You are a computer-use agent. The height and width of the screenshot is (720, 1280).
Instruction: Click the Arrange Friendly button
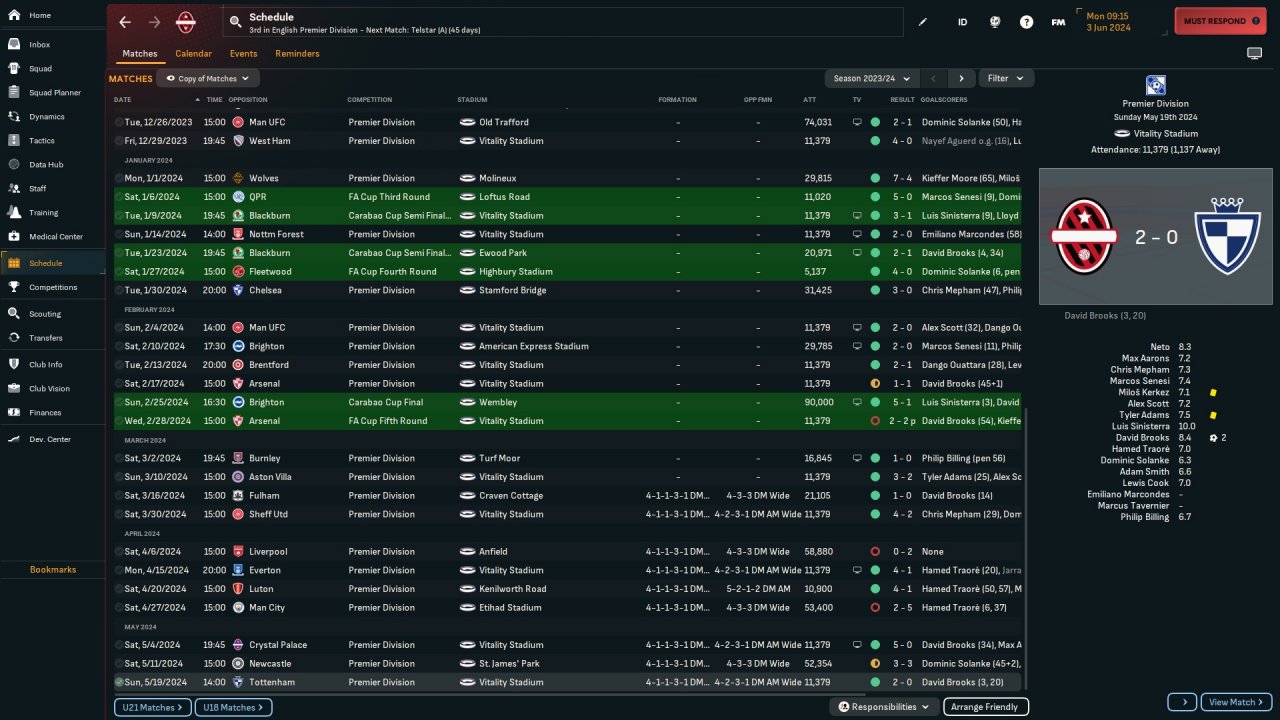pyautogui.click(x=984, y=707)
